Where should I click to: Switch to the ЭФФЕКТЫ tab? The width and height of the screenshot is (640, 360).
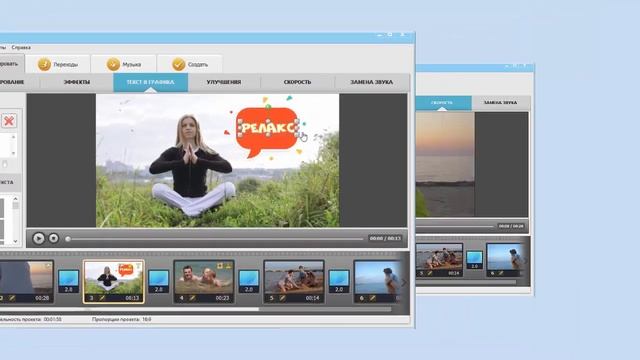77,82
